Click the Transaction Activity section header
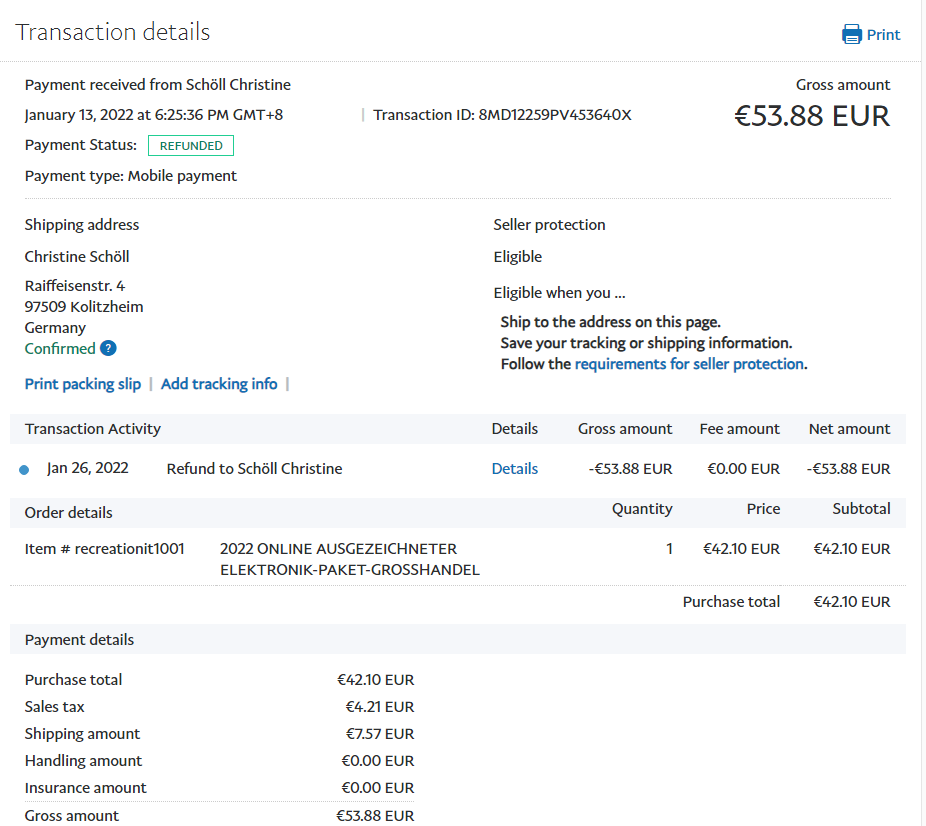The height and width of the screenshot is (826, 926). (x=93, y=429)
